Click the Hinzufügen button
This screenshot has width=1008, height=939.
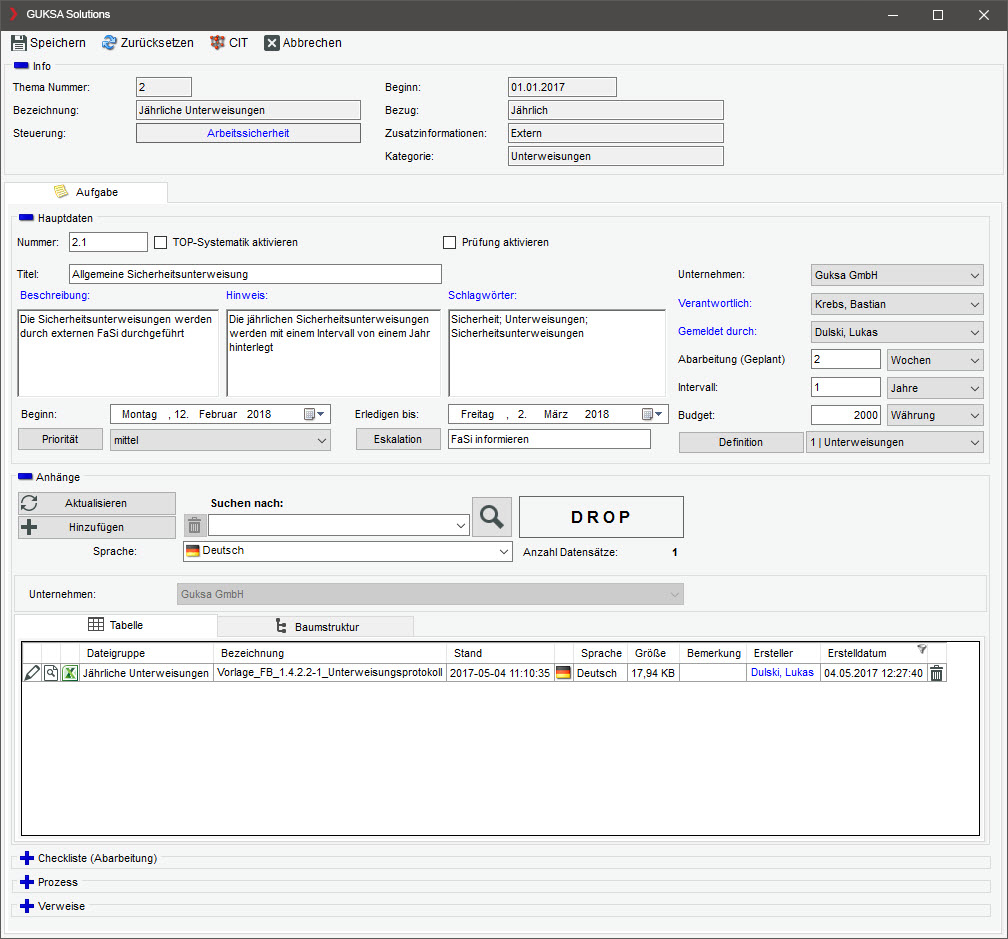(x=97, y=528)
